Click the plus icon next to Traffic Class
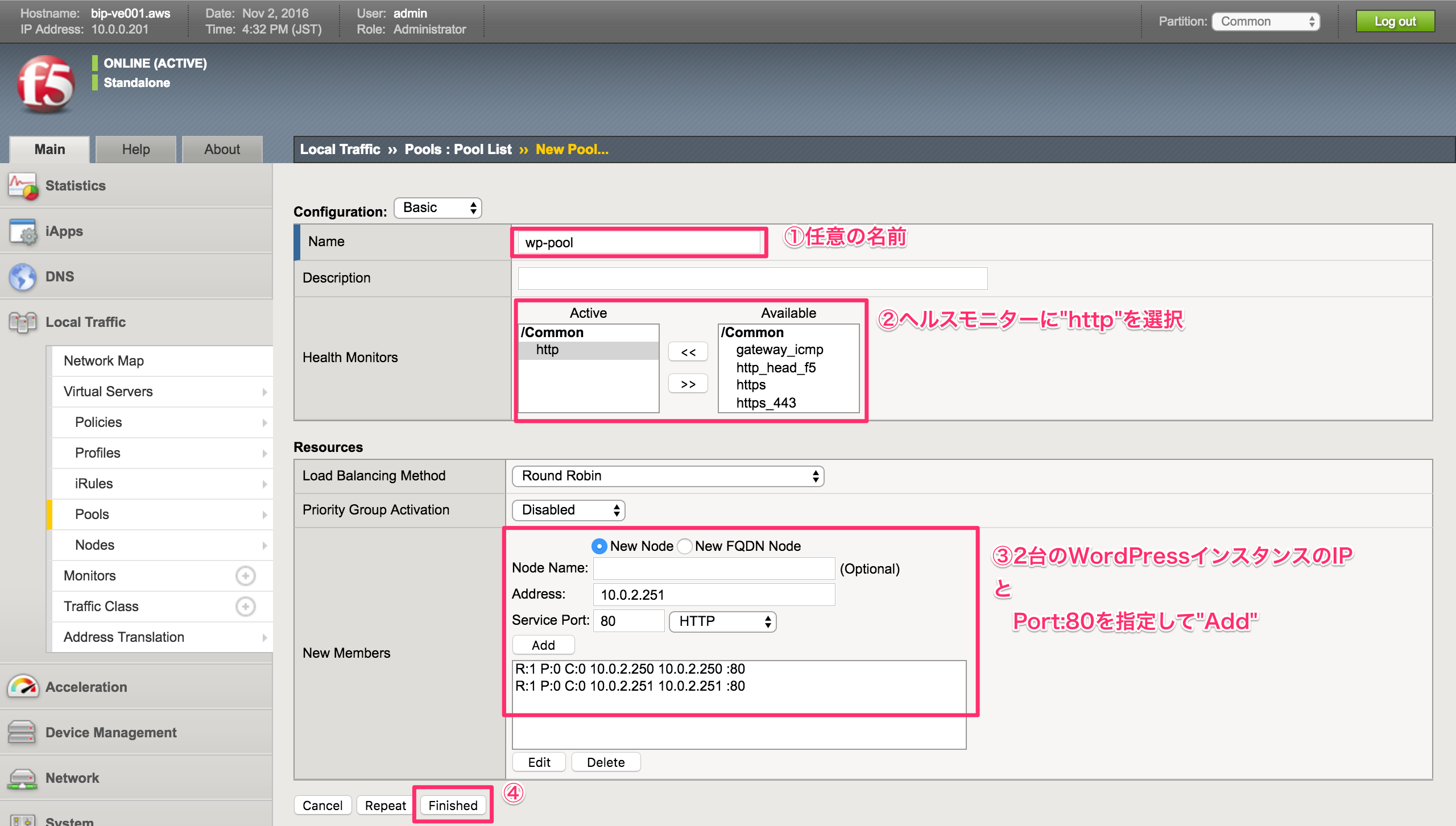Viewport: 1456px width, 826px height. [x=246, y=607]
